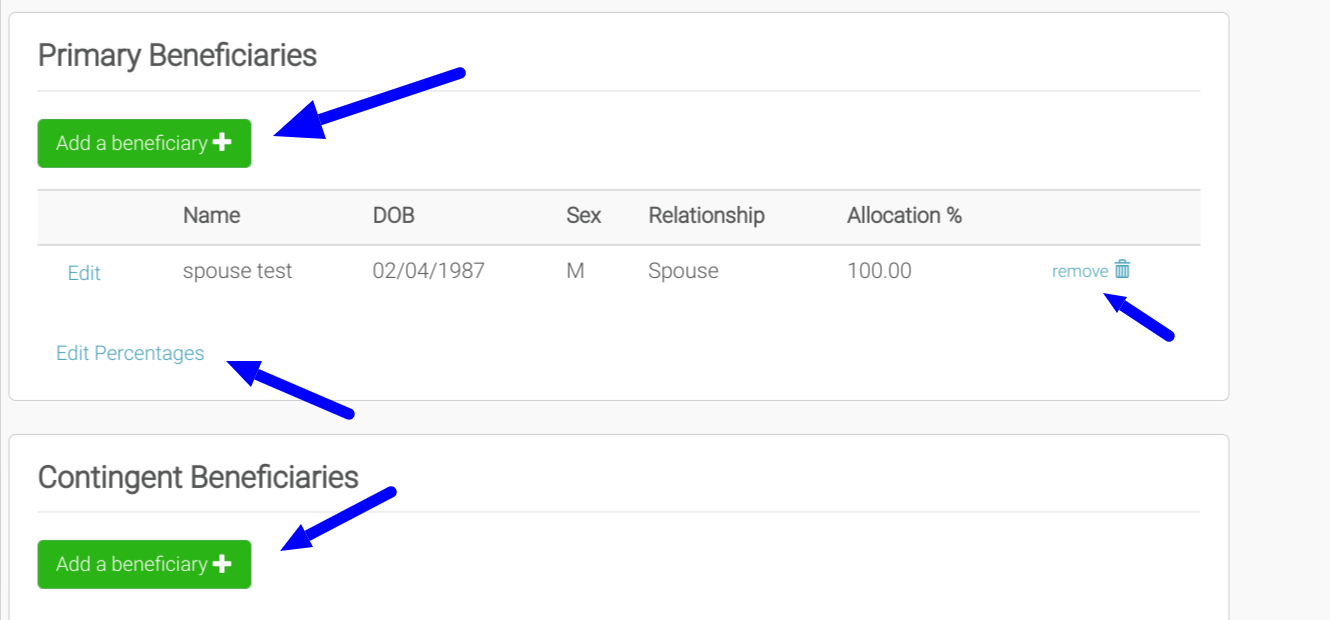Click the plus icon under Primary Beneficiaries

pos(222,143)
